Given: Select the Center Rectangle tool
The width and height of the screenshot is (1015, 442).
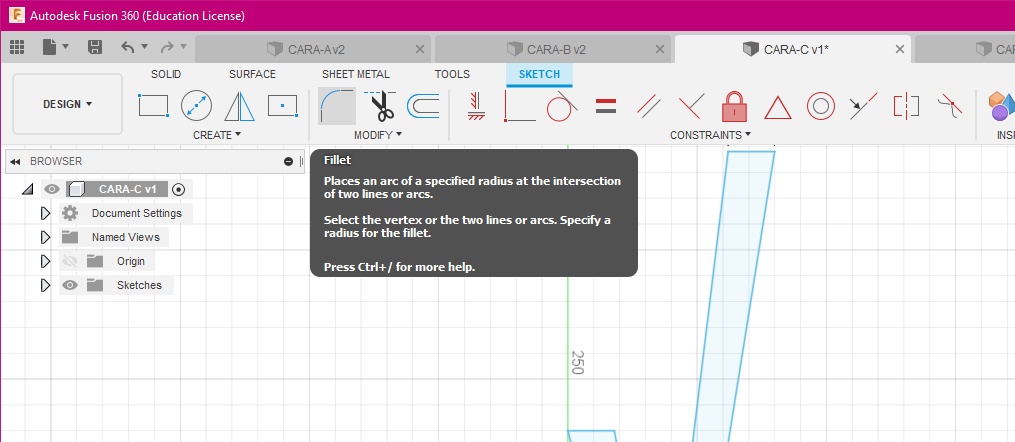Looking at the screenshot, I should point(282,105).
